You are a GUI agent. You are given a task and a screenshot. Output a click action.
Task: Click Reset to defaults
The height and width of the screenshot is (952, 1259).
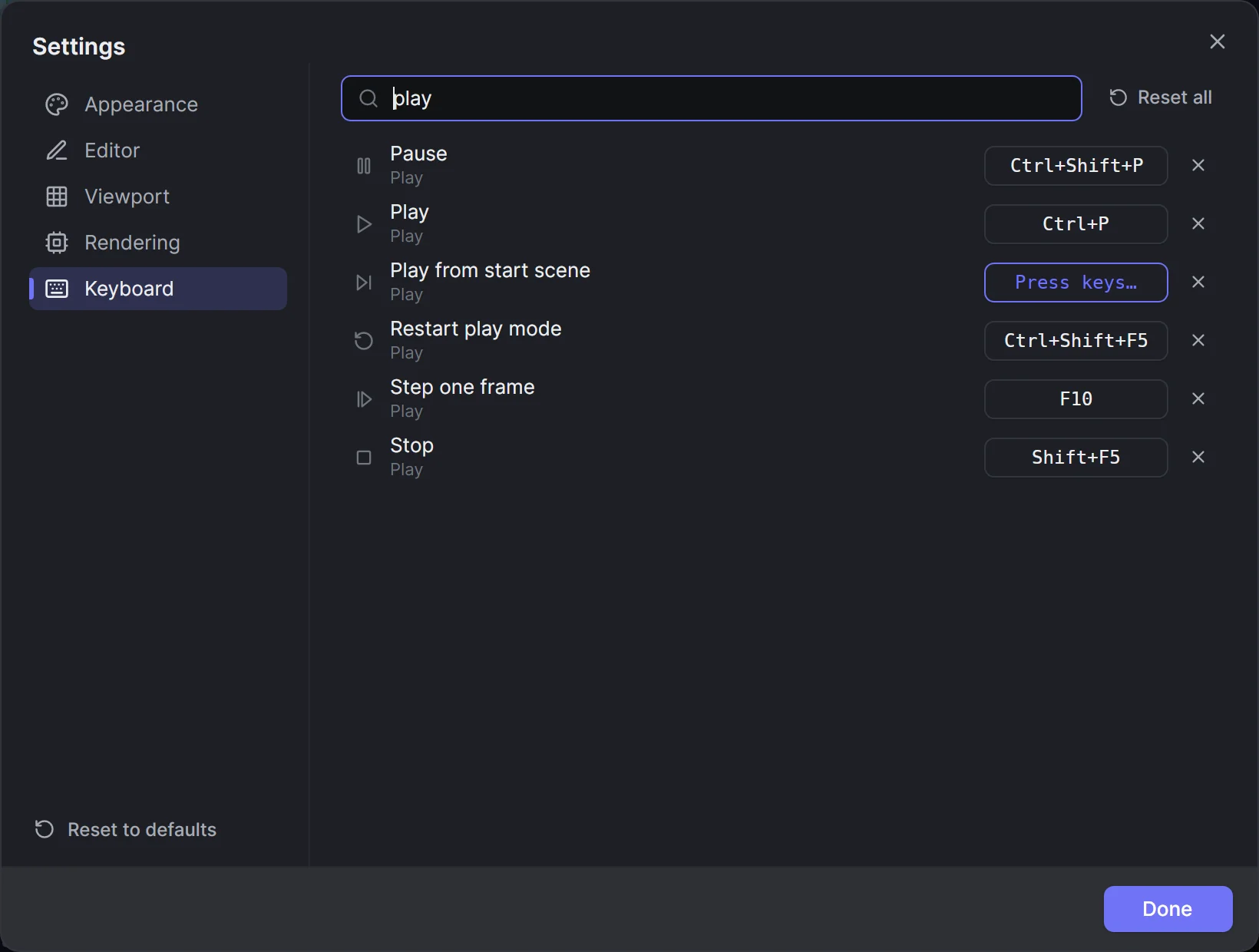(x=126, y=830)
